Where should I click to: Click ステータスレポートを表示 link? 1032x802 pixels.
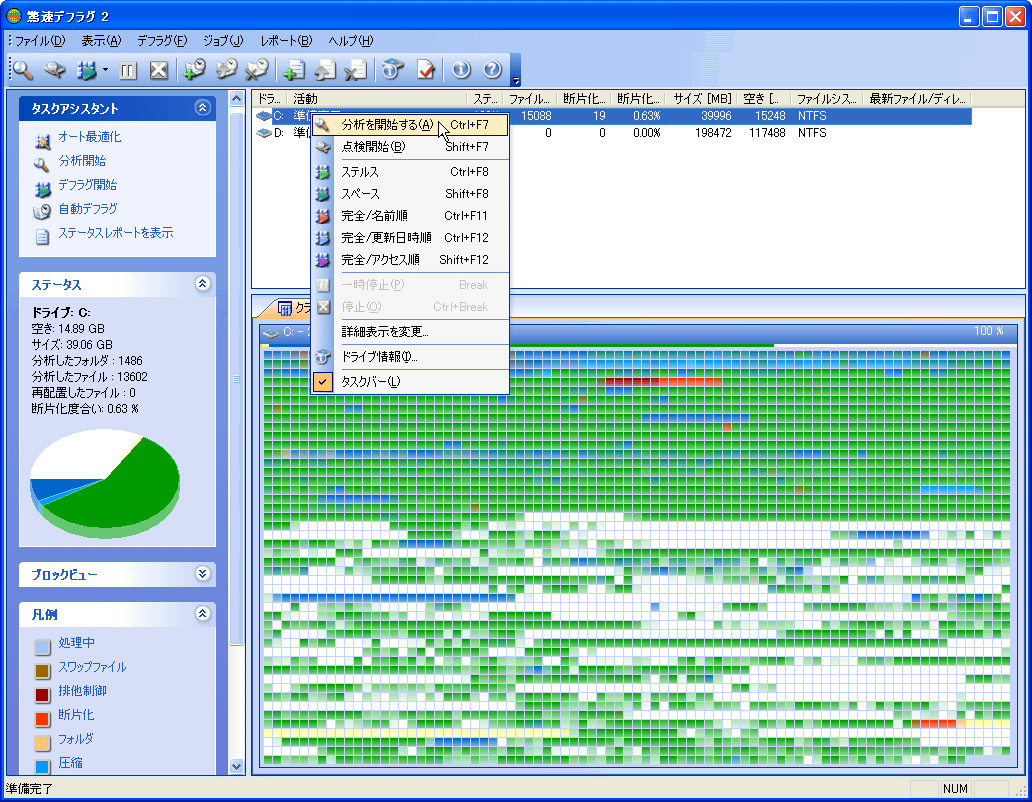click(x=116, y=233)
